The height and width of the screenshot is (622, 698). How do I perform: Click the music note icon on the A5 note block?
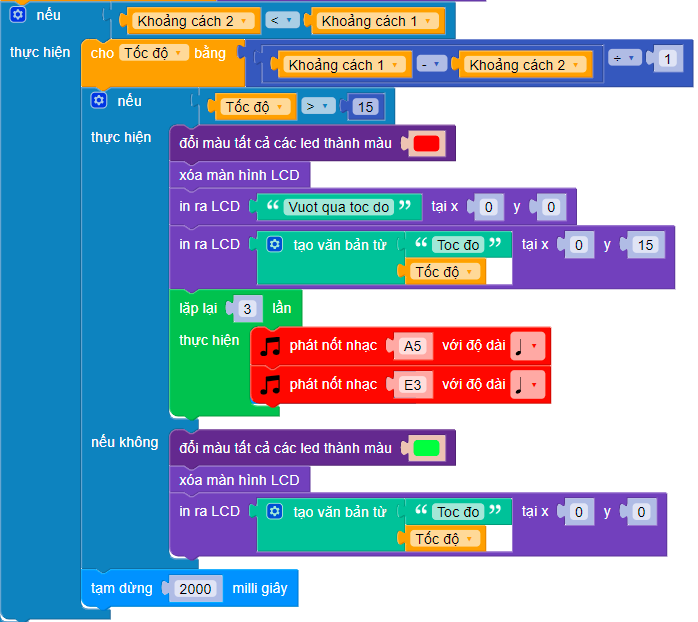[x=270, y=346]
